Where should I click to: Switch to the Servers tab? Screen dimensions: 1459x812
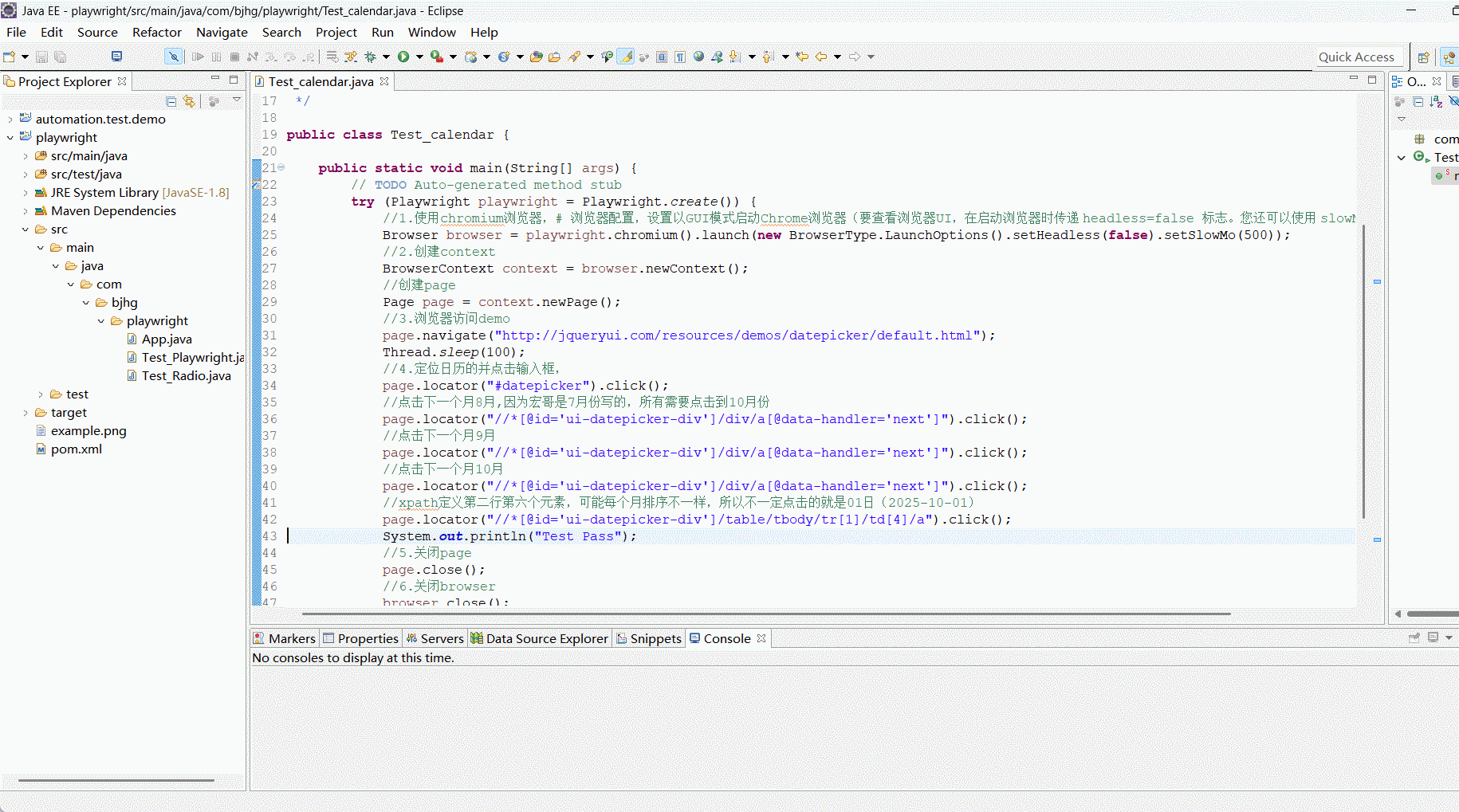pos(435,638)
